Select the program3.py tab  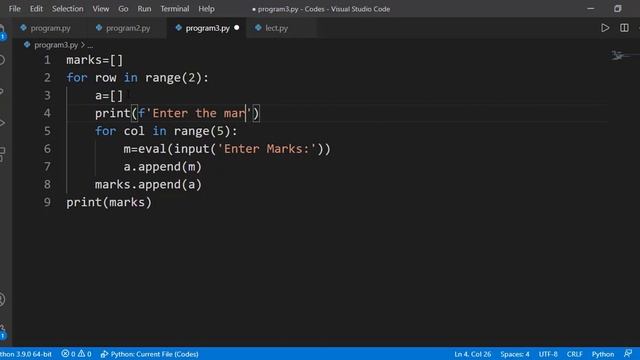pyautogui.click(x=207, y=28)
